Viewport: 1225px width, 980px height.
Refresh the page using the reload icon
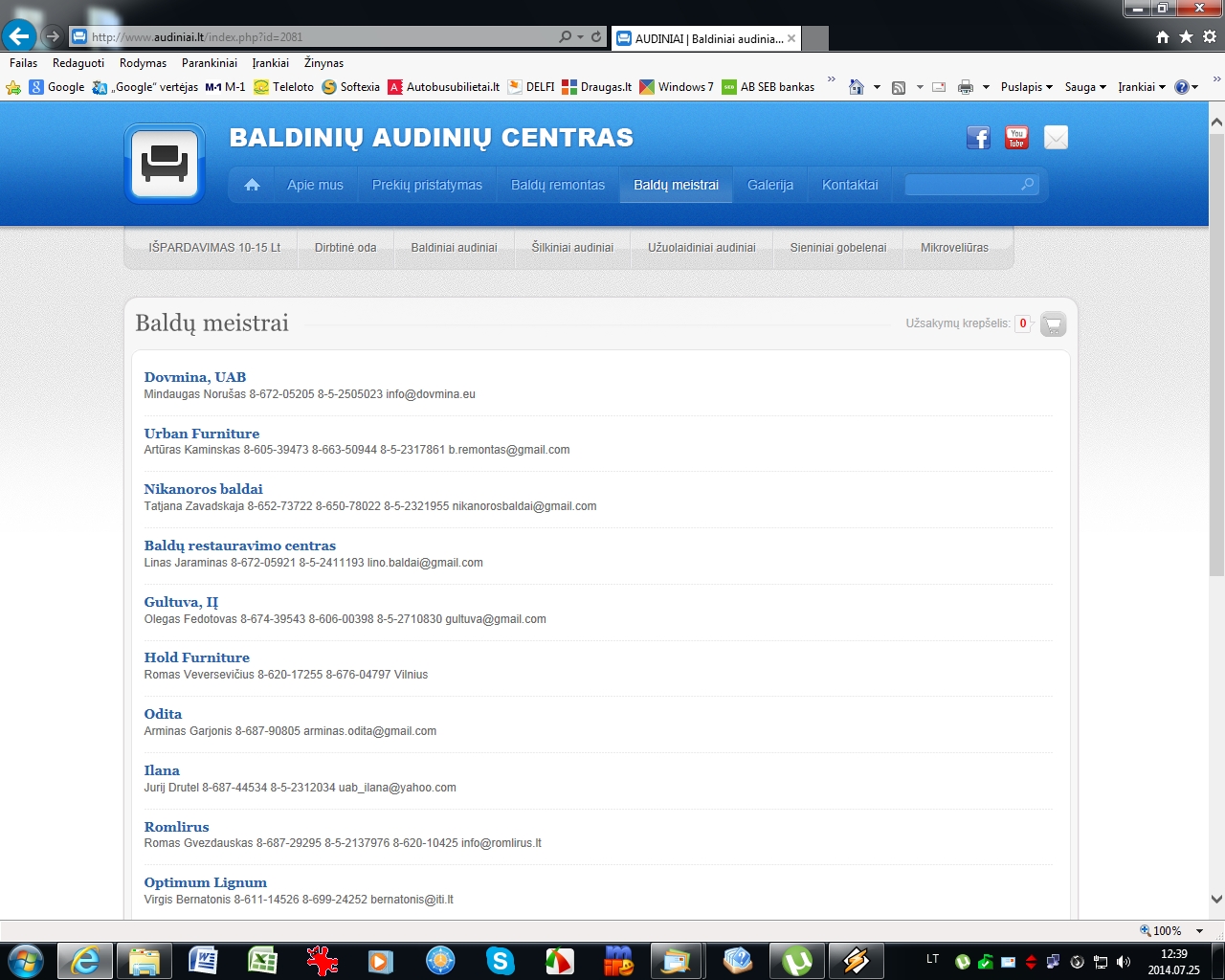[x=596, y=36]
